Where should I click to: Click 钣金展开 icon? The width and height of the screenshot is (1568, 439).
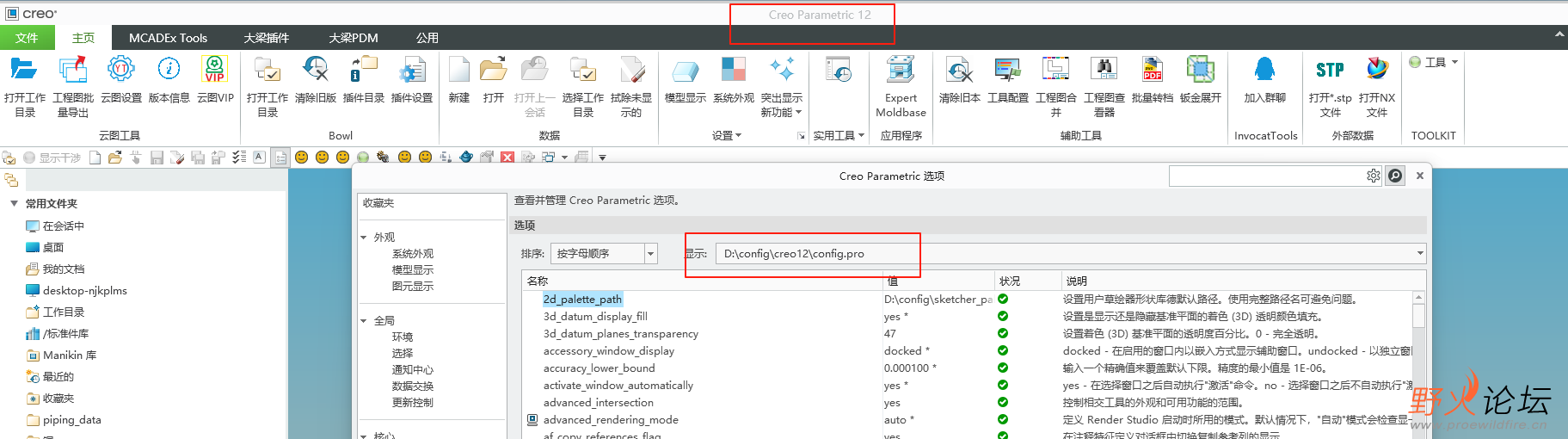coord(1200,70)
